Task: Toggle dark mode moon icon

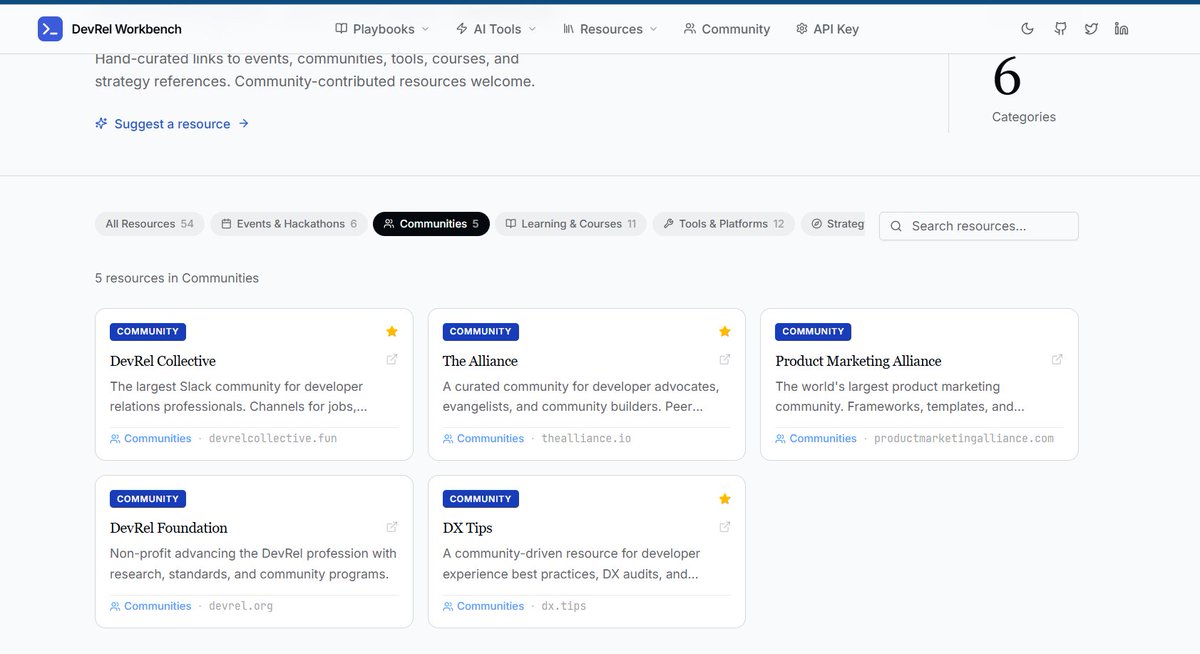Action: coord(1027,29)
